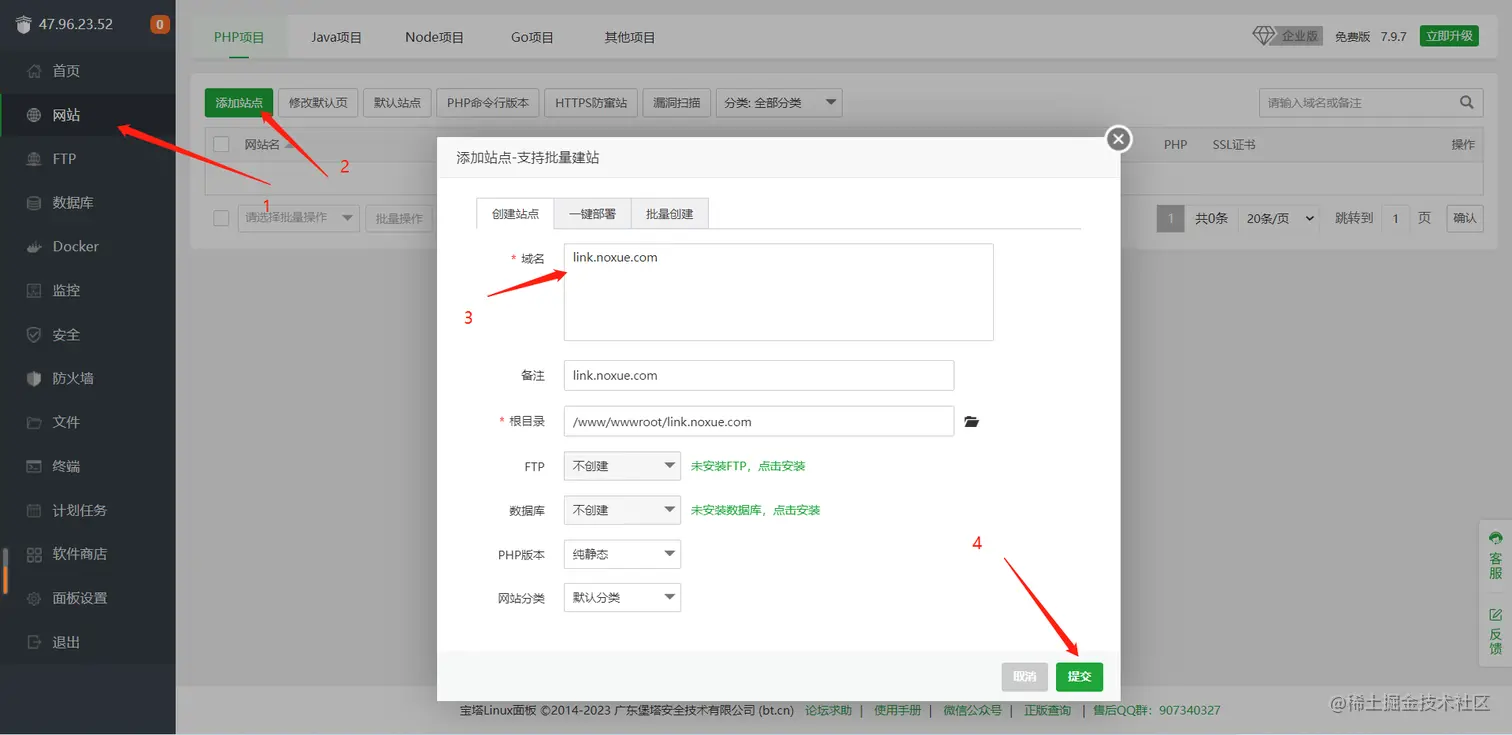Click the green 提交 submit button
Screen dimensions: 1512x735
pos(1079,677)
